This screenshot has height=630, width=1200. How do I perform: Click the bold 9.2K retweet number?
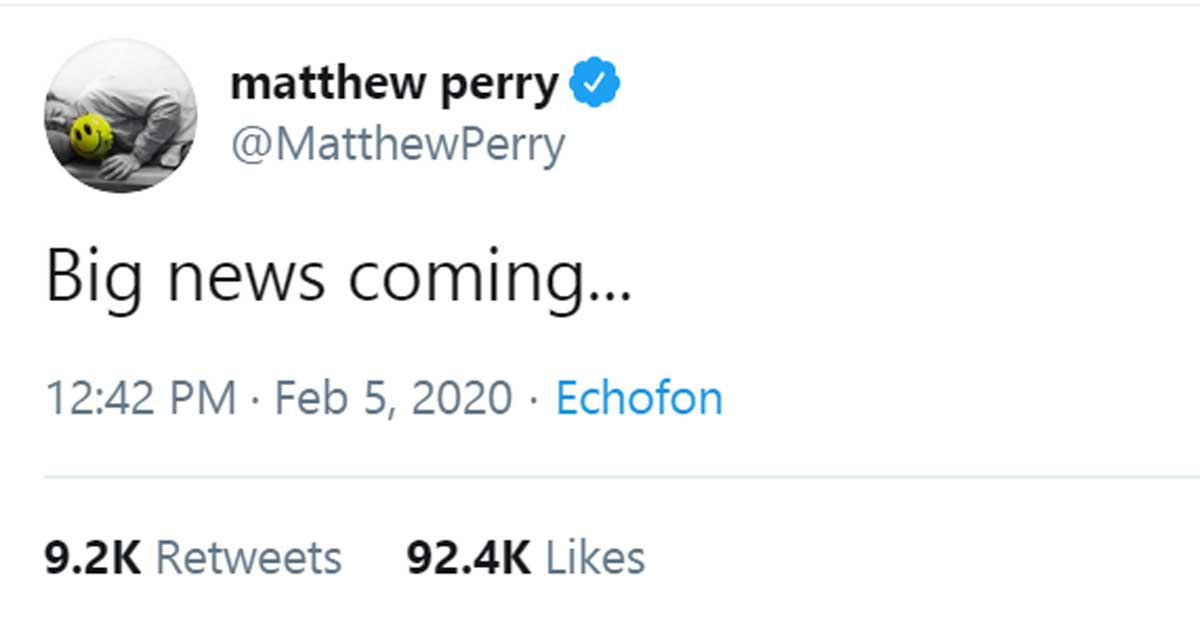[92, 558]
